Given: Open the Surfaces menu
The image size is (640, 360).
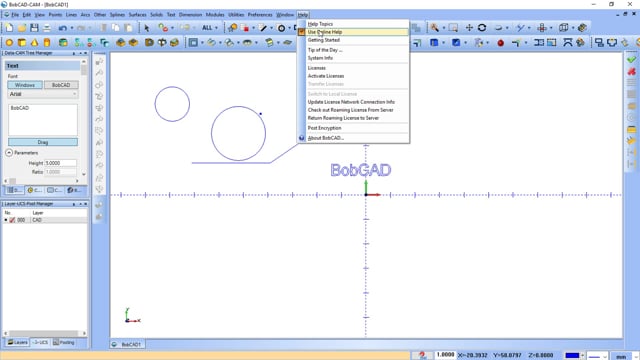Looking at the screenshot, I should tap(138, 15).
